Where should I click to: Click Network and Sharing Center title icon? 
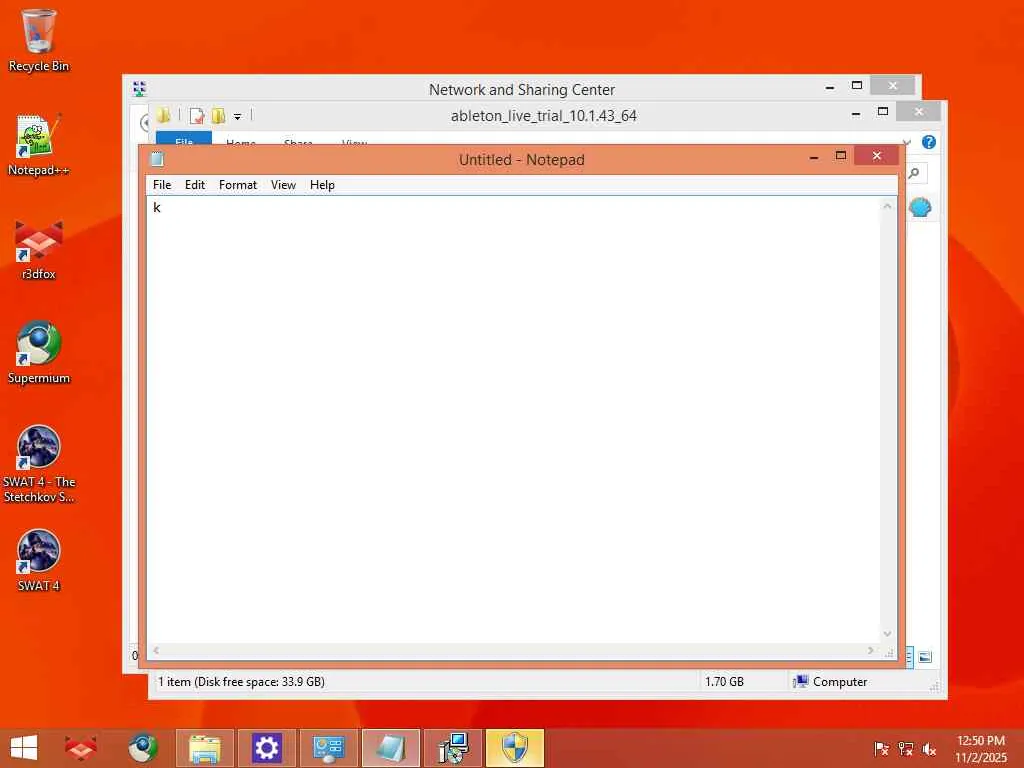point(139,88)
